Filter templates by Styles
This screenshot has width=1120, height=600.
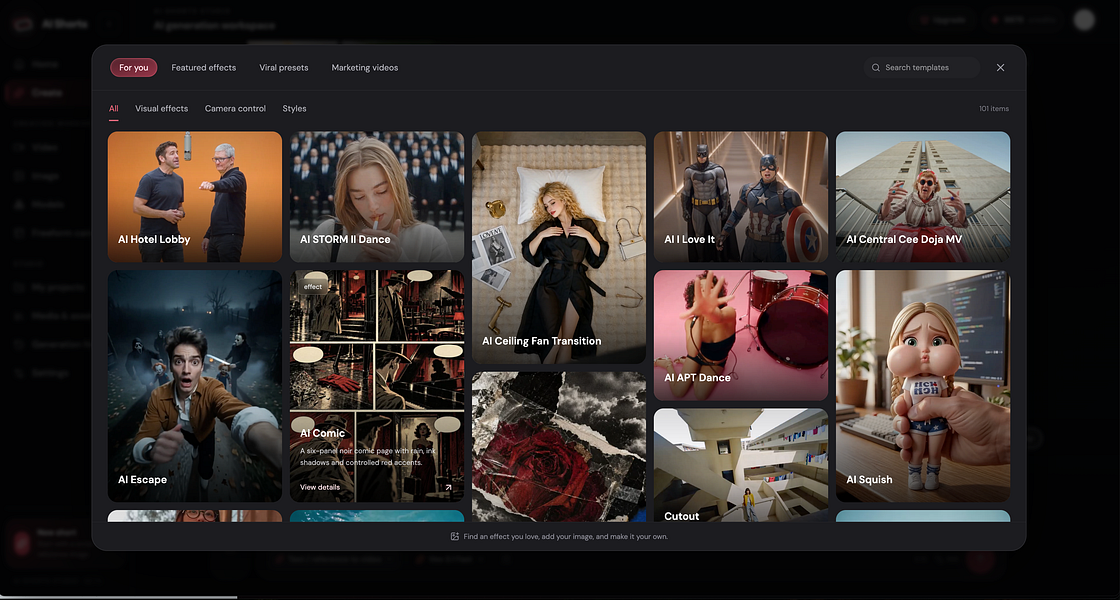click(x=294, y=109)
